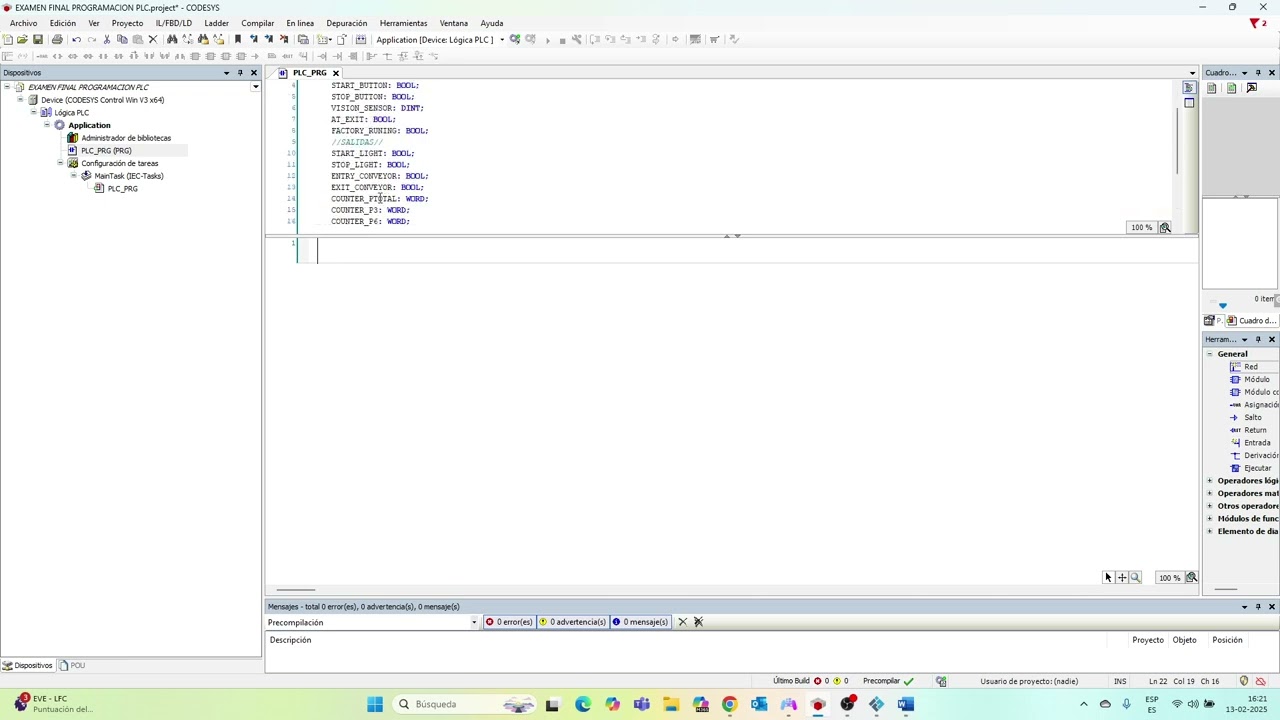Click the pointer selection tool icon

[1108, 578]
